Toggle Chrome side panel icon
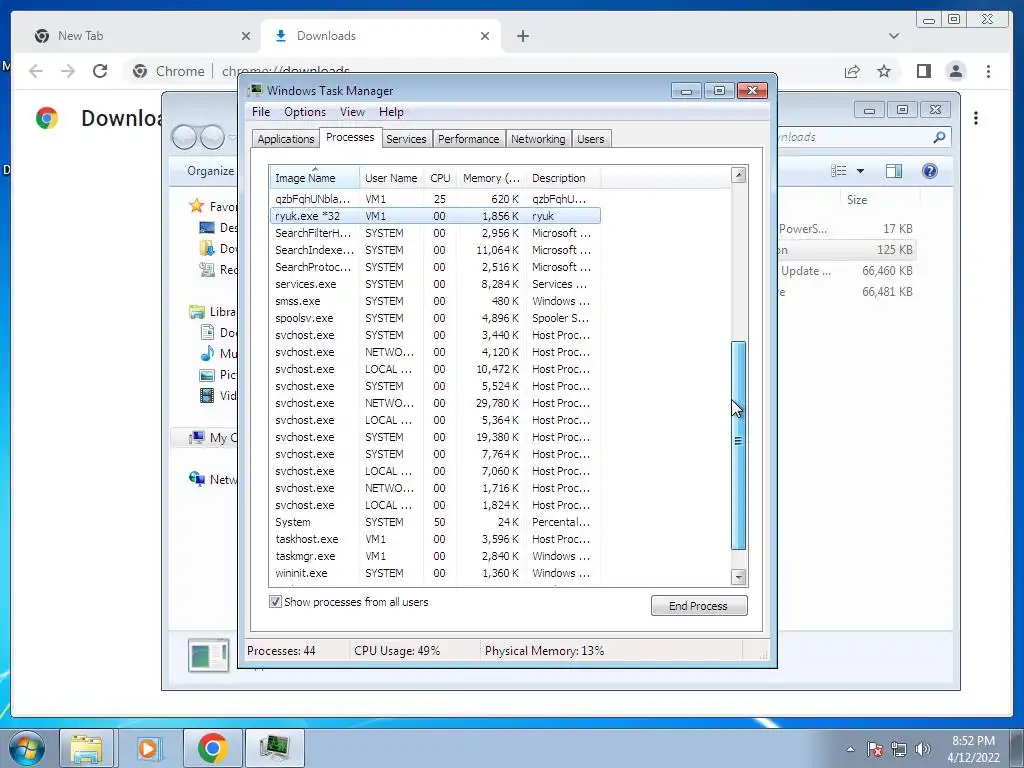 pyautogui.click(x=923, y=71)
